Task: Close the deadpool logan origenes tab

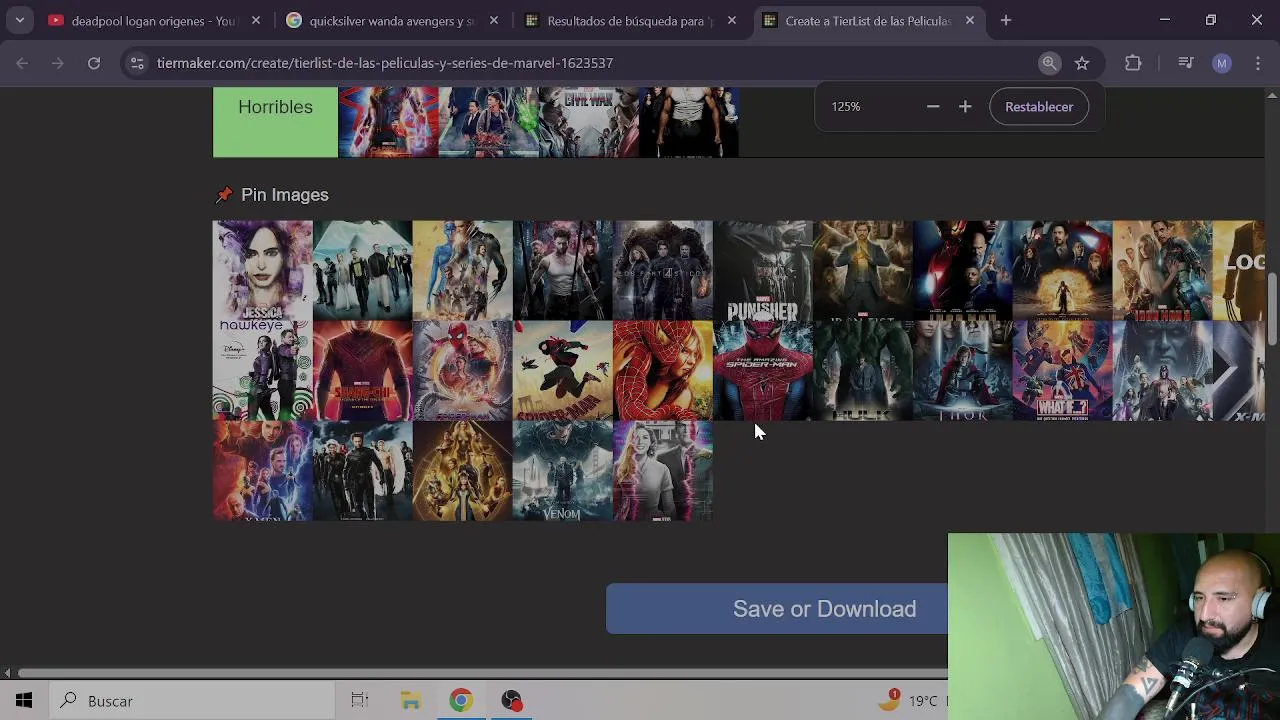Action: click(256, 20)
